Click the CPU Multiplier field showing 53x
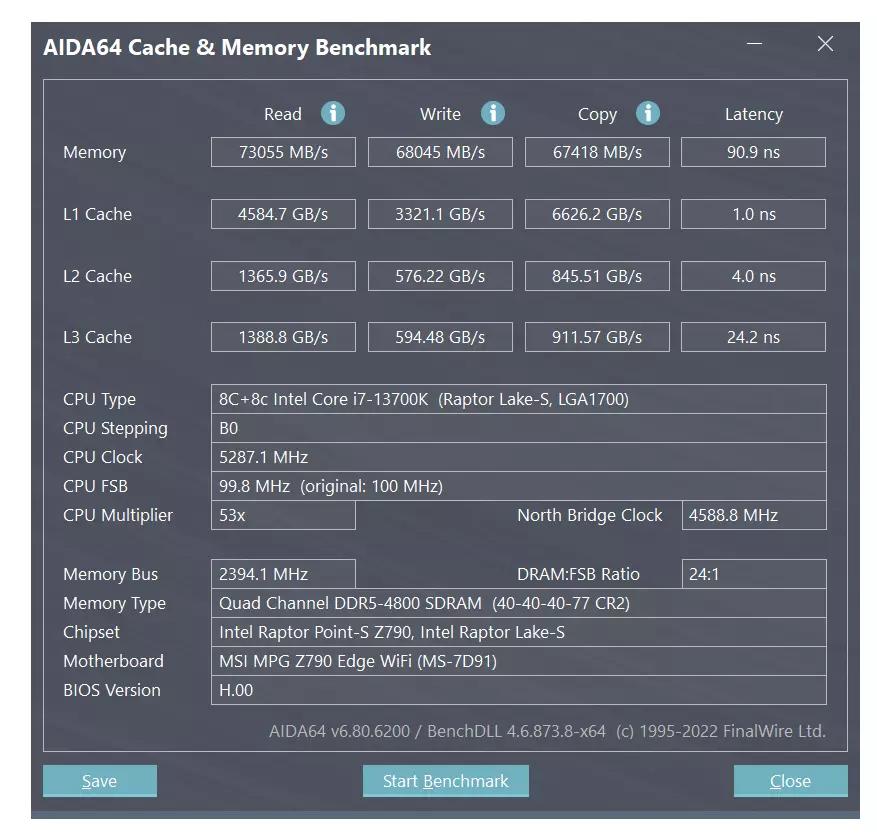 283,515
